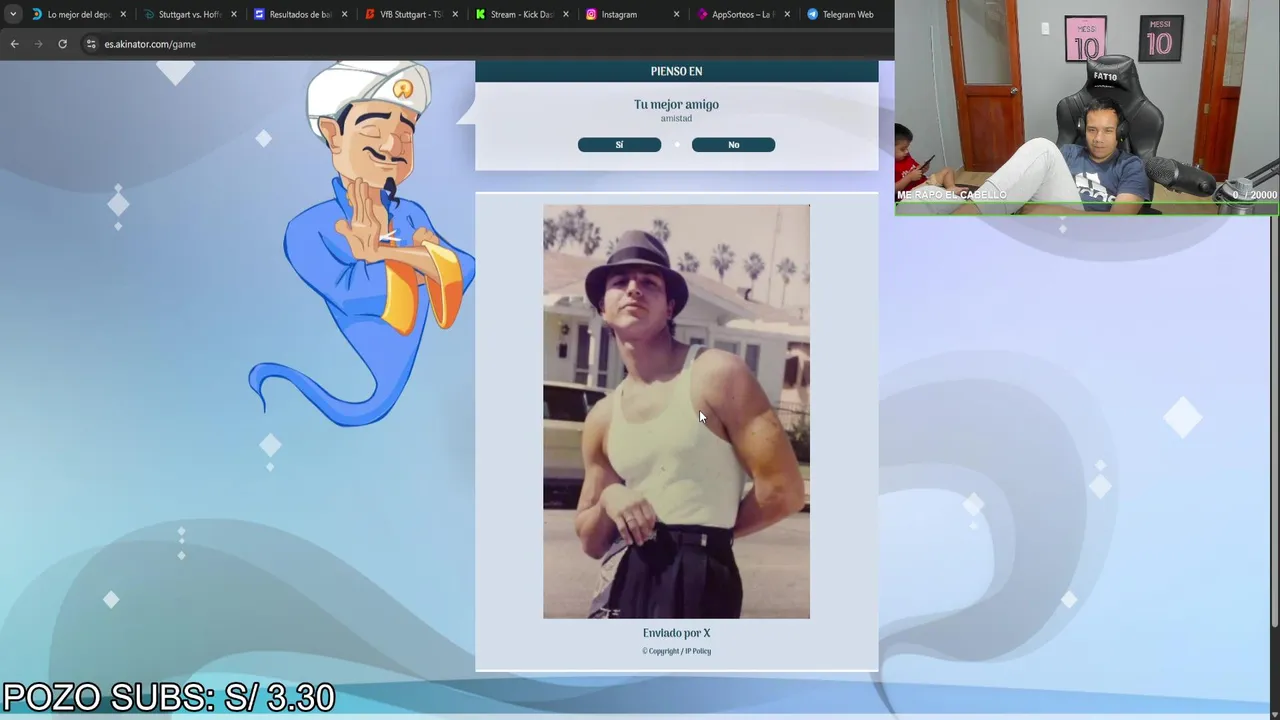
Task: Close the 'VfB Stuttgart' tab
Action: 455,14
